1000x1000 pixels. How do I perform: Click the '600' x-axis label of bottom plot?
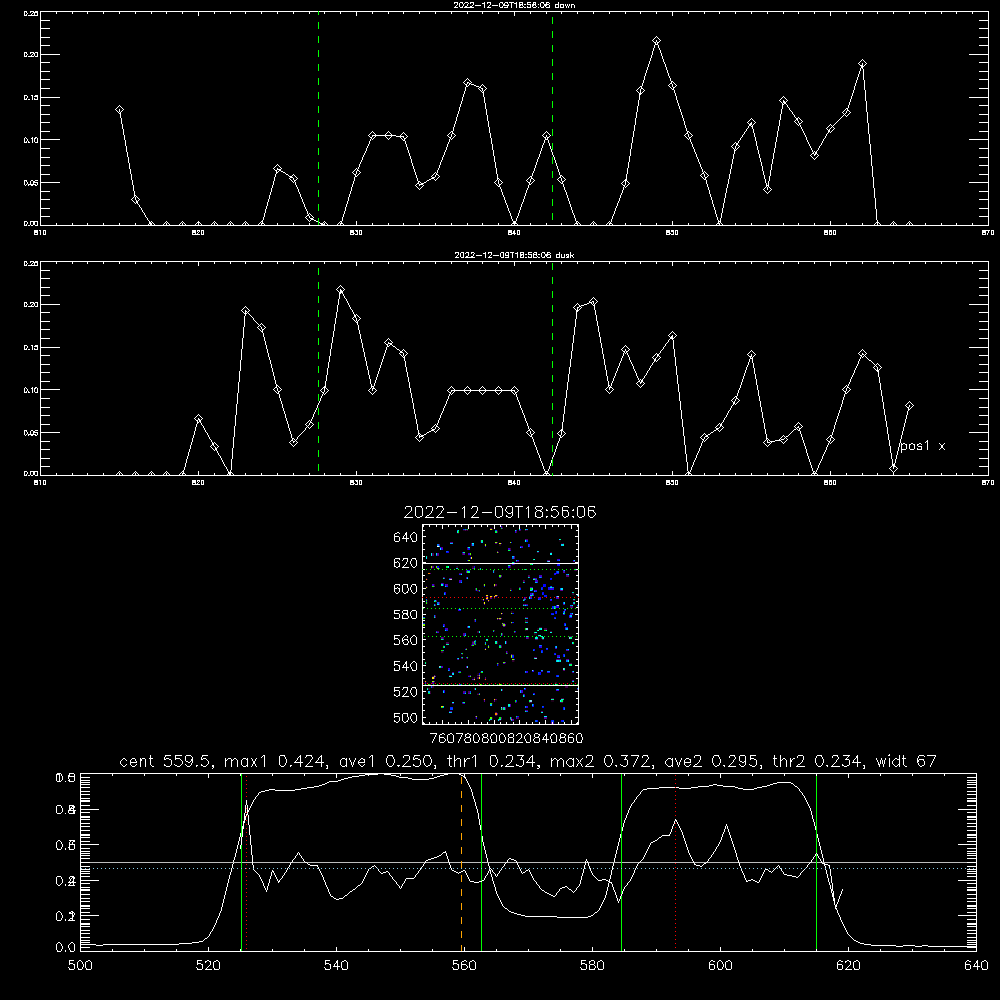coord(720,966)
